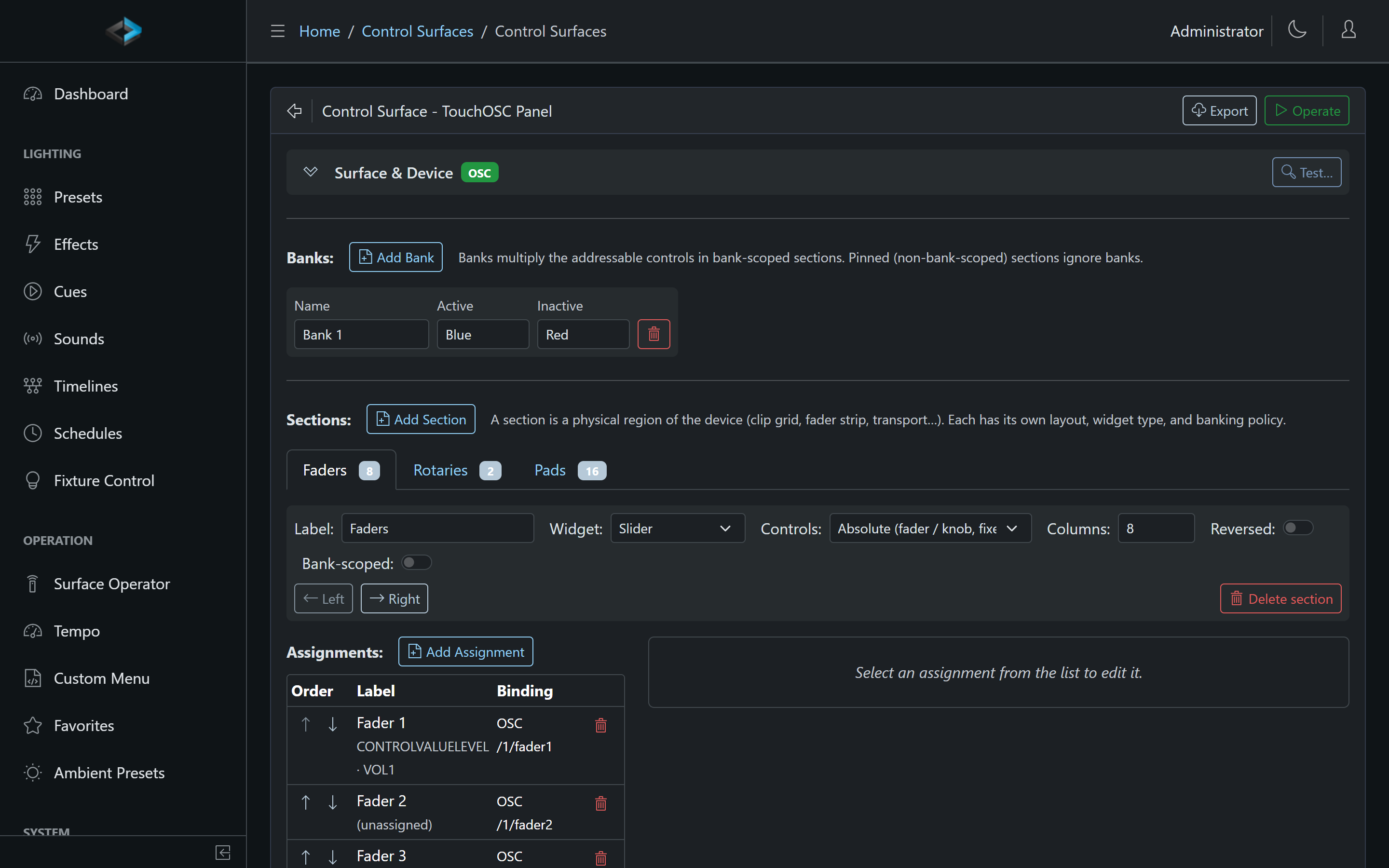Switch to the Pads tab
Image resolution: width=1389 pixels, height=868 pixels.
pyautogui.click(x=570, y=470)
